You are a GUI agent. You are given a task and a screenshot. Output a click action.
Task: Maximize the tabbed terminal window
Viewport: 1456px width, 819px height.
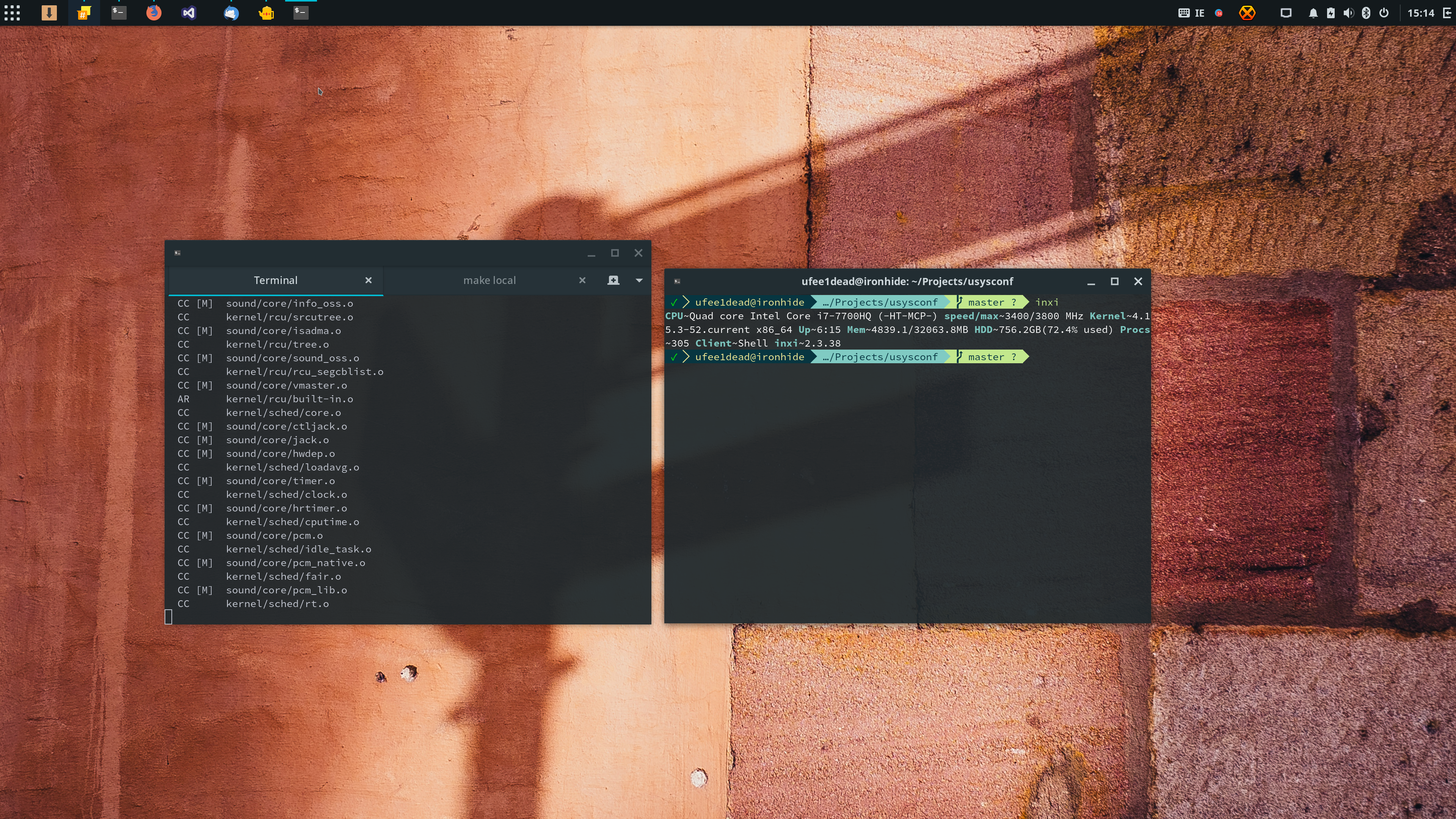(615, 253)
